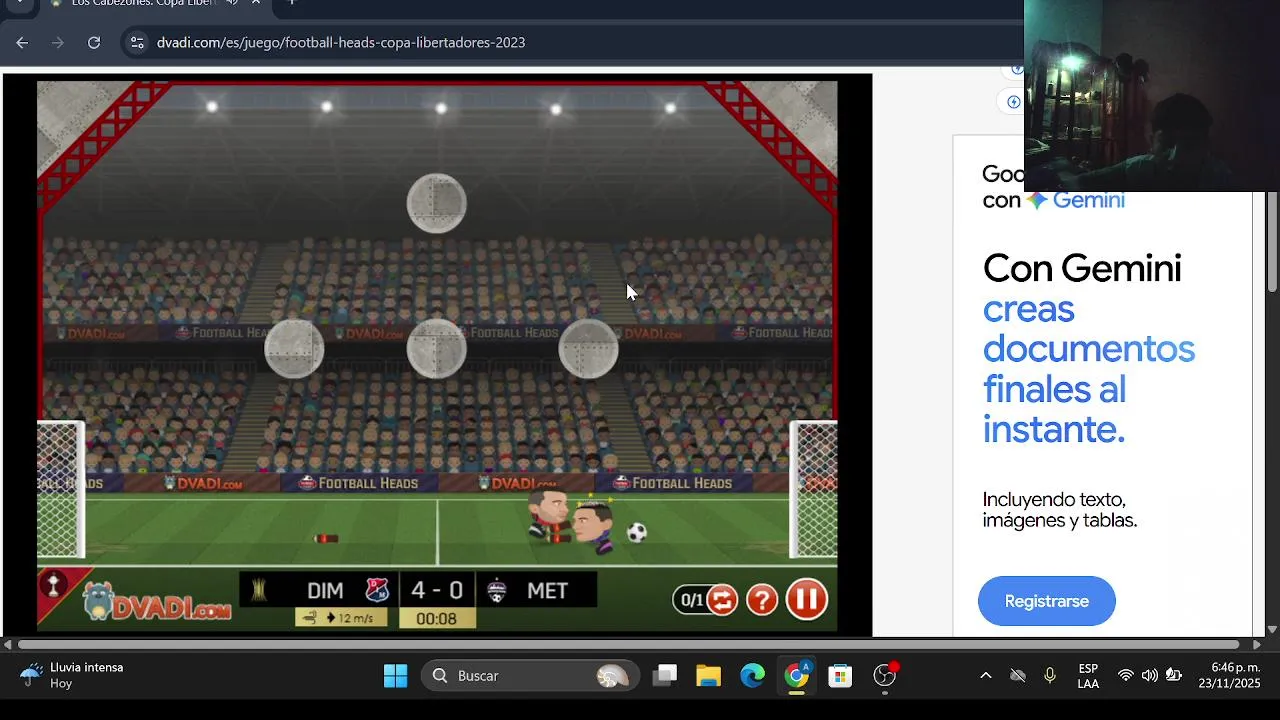Click the trophy icon in red corner
The image size is (1280, 720).
point(54,584)
